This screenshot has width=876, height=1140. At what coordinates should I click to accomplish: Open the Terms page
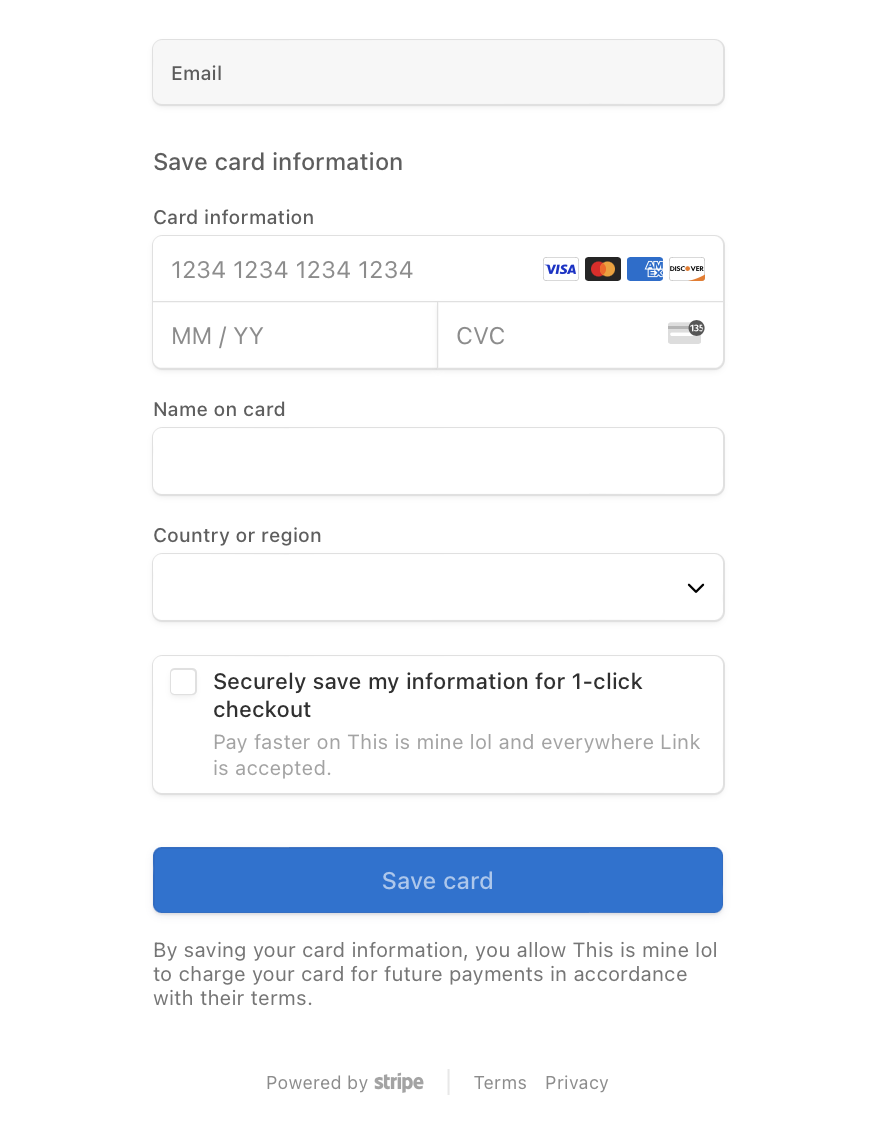pyautogui.click(x=500, y=1082)
